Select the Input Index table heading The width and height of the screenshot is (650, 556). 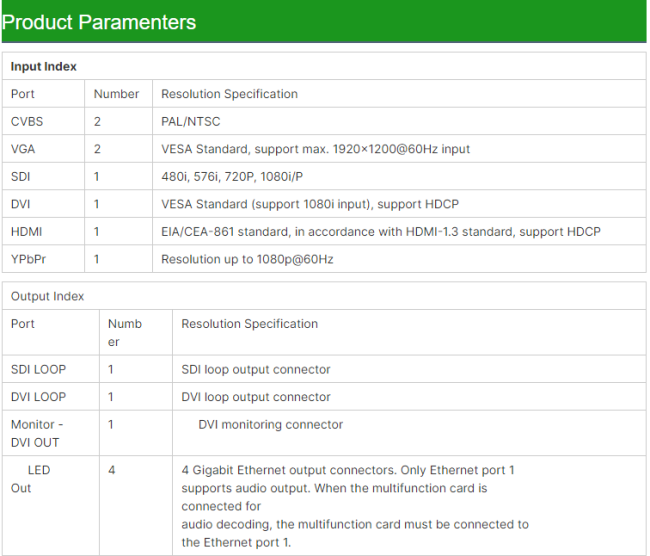[44, 66]
